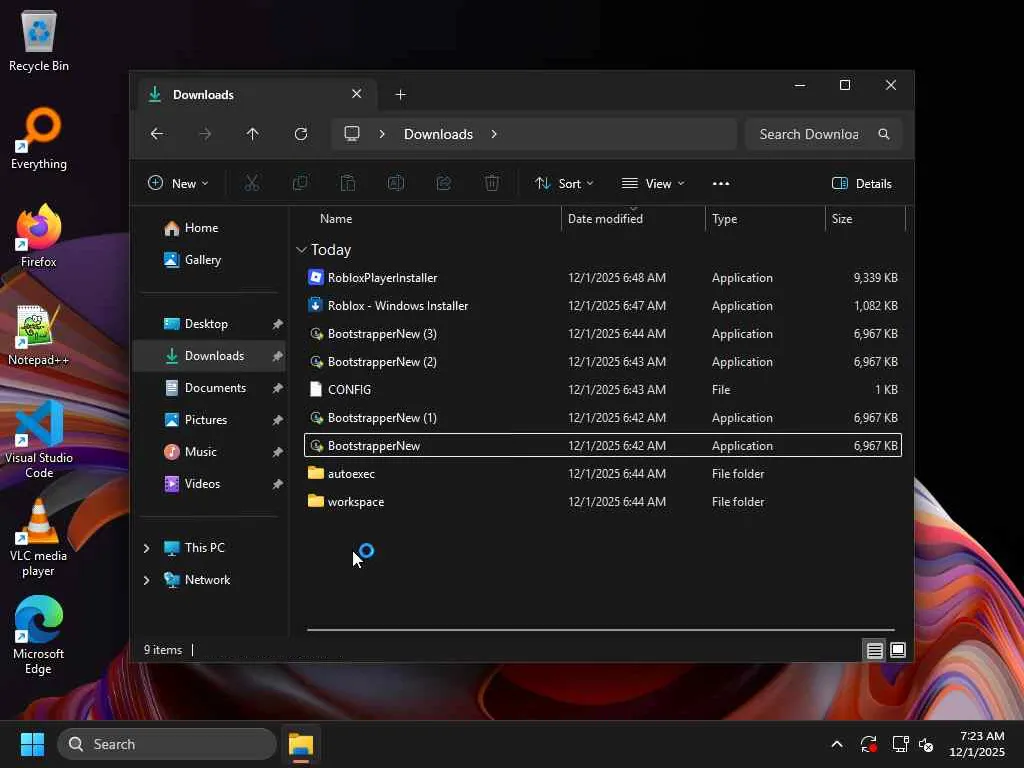Click the Search Downloads field
Image resolution: width=1024 pixels, height=768 pixels.
pyautogui.click(x=808, y=134)
